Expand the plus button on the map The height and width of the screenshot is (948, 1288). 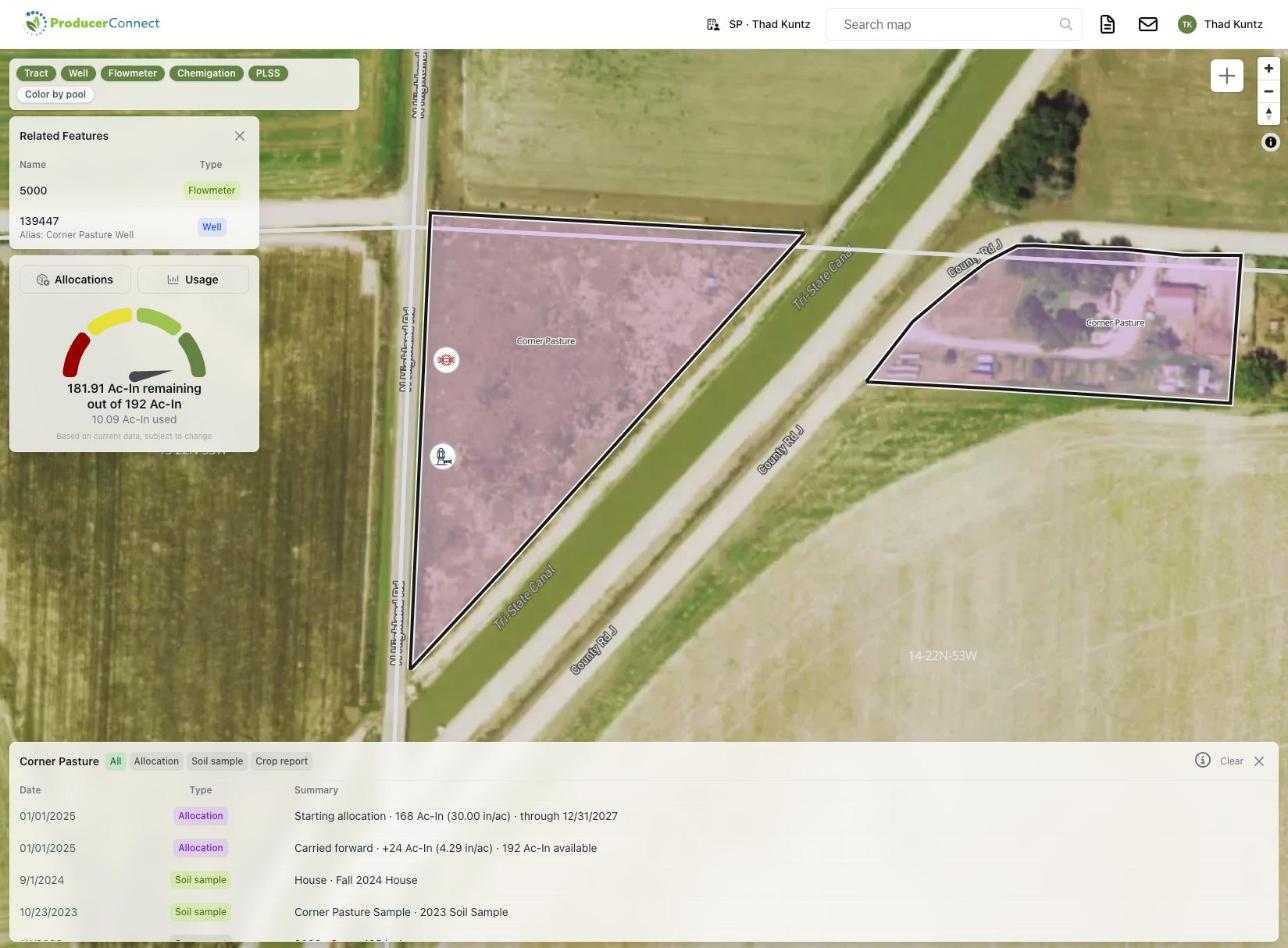tap(1227, 76)
